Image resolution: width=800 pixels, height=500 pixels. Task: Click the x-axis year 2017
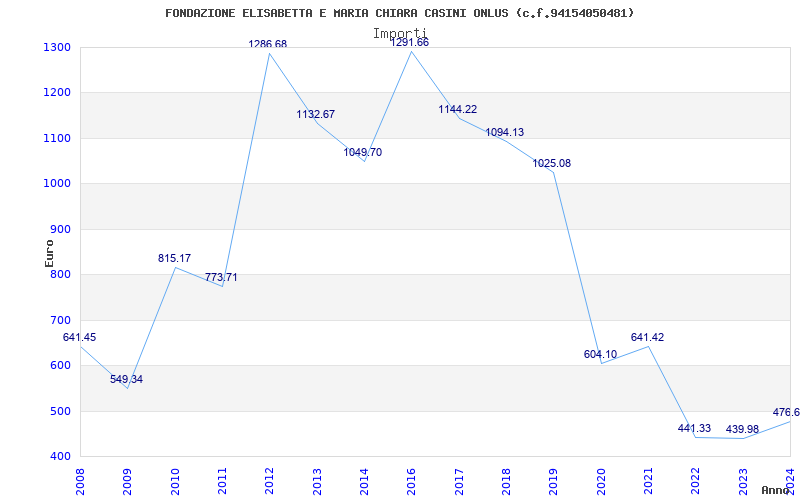tap(459, 482)
